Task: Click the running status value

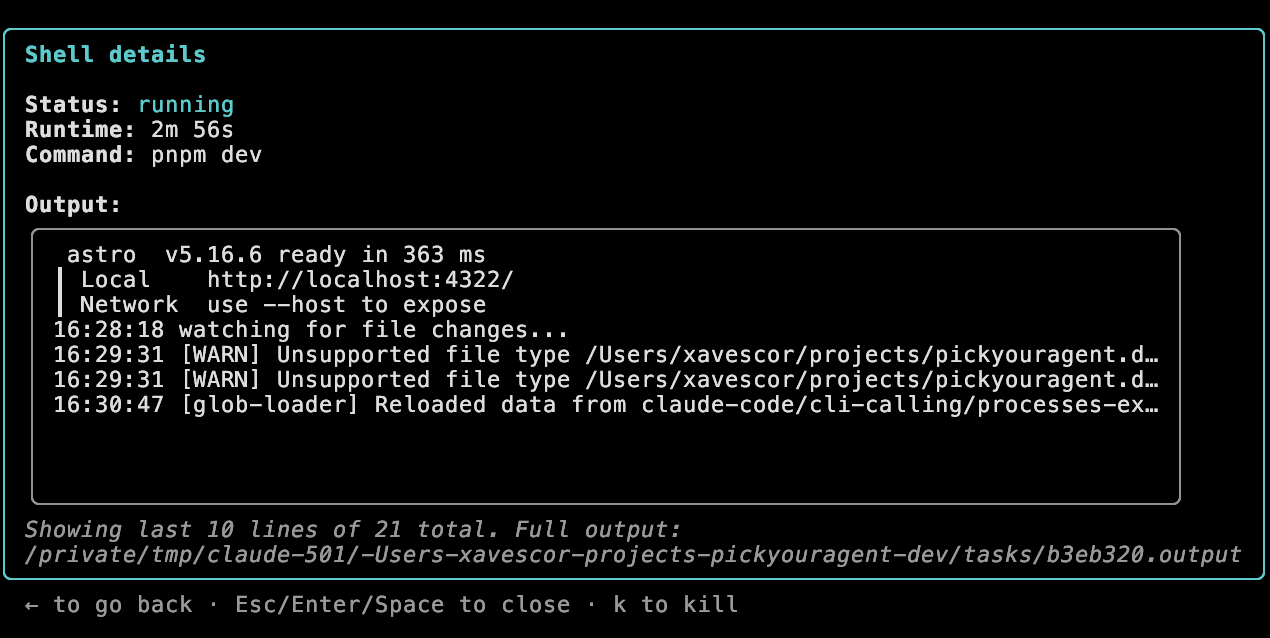Action: tap(185, 105)
